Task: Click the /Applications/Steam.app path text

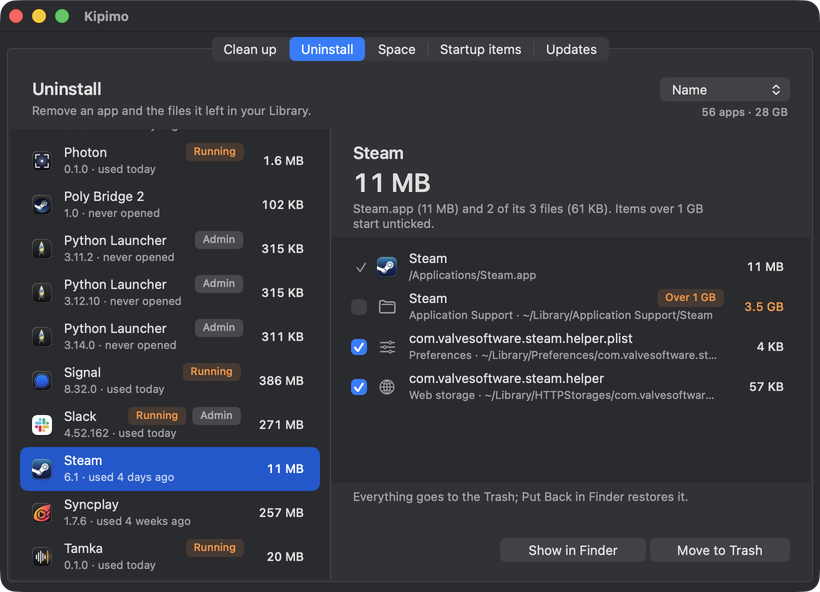Action: [472, 276]
